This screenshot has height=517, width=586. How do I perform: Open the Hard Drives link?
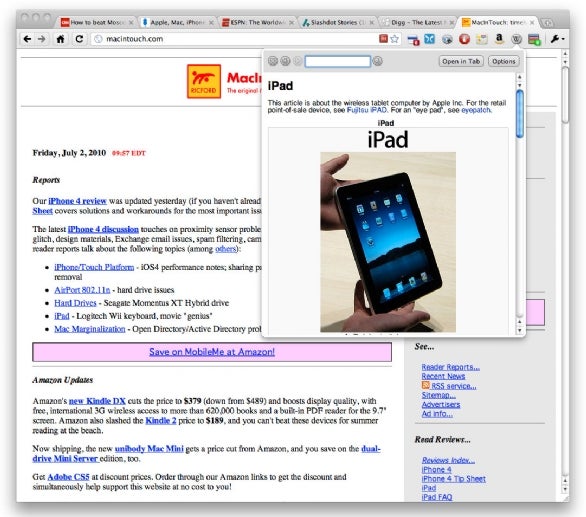[x=75, y=303]
